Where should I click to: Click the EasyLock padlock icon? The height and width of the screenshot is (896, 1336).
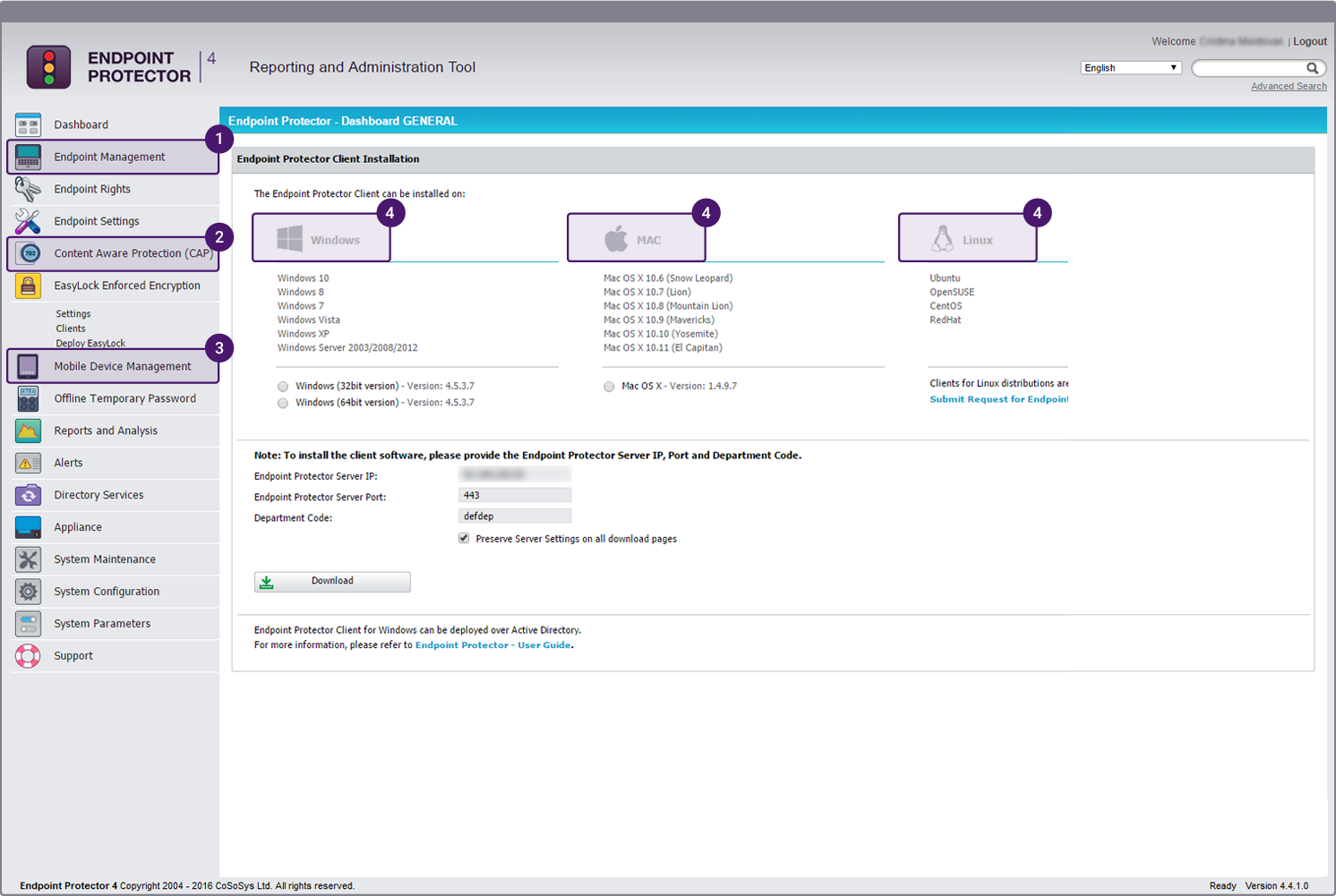(x=28, y=286)
